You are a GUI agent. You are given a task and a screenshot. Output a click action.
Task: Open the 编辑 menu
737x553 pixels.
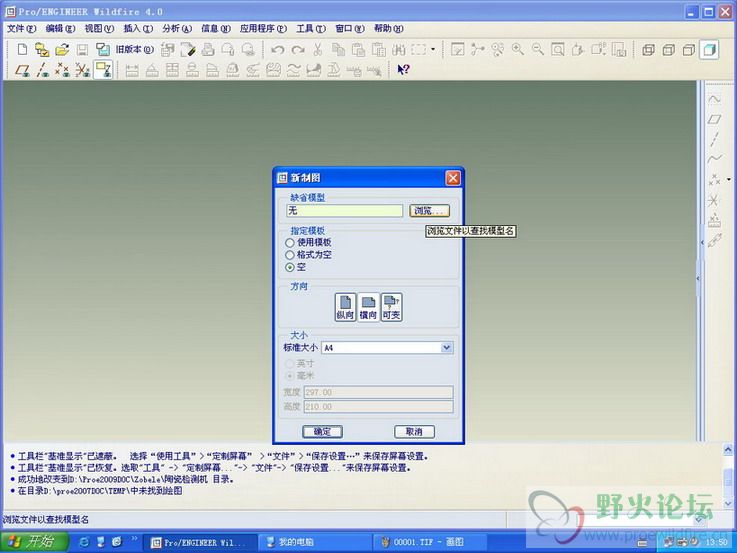point(60,29)
